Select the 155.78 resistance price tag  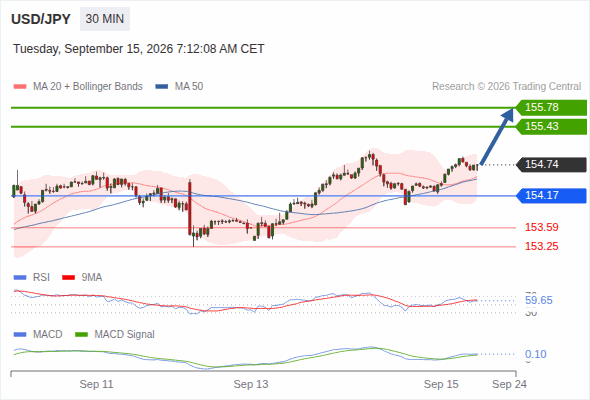[x=551, y=107]
